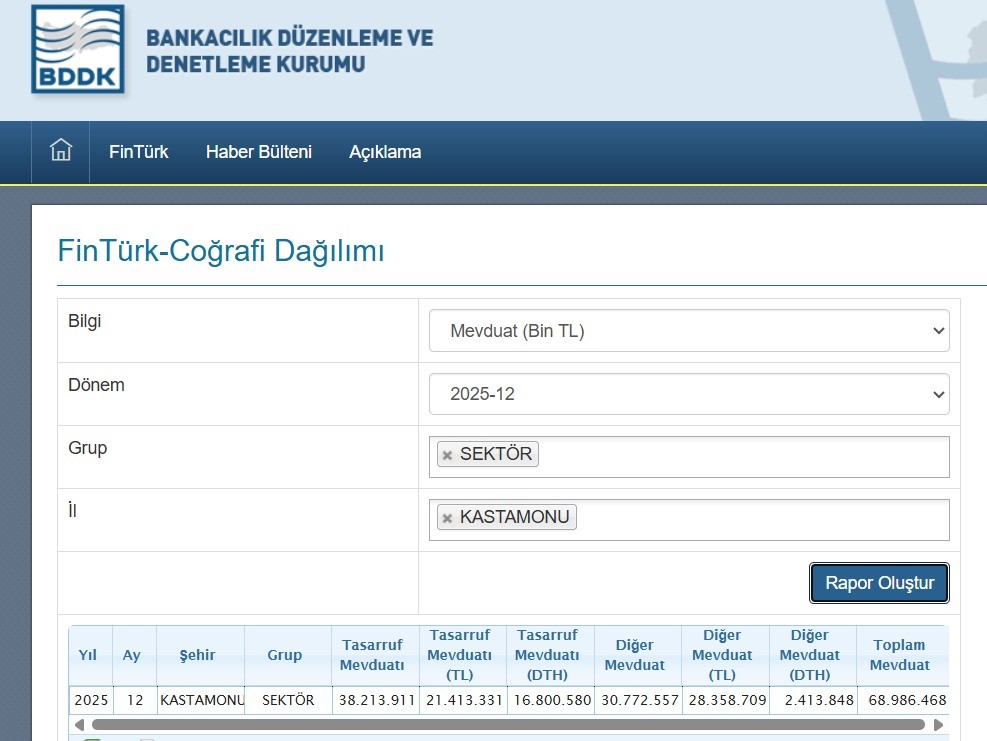Image resolution: width=987 pixels, height=741 pixels.
Task: Open the Dönem dropdown showing 2025-12
Action: click(689, 394)
